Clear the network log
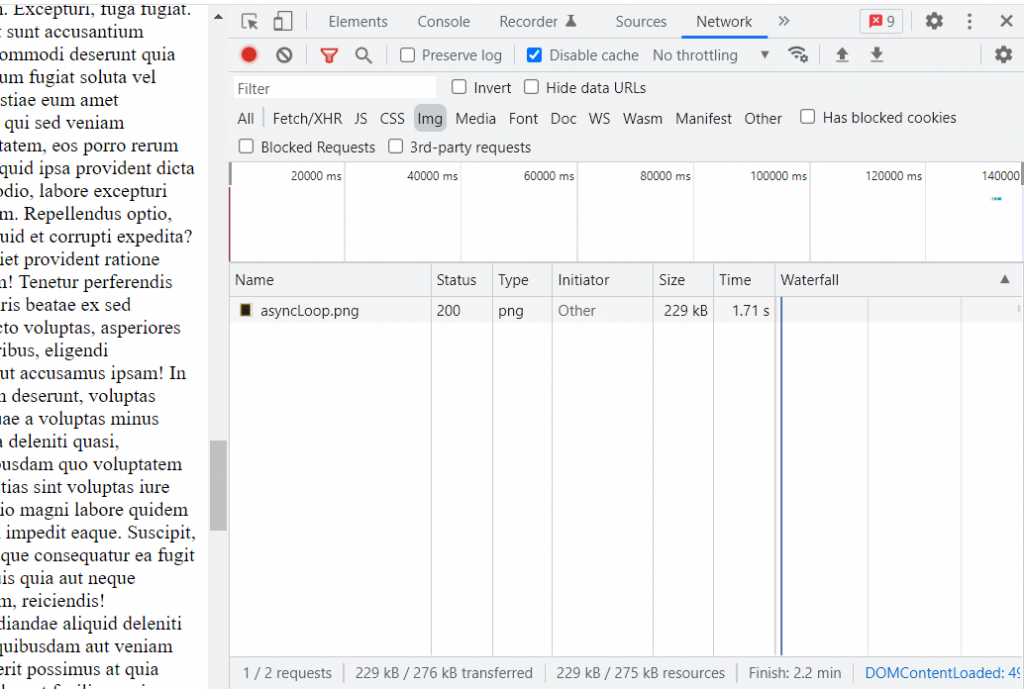 (x=284, y=55)
